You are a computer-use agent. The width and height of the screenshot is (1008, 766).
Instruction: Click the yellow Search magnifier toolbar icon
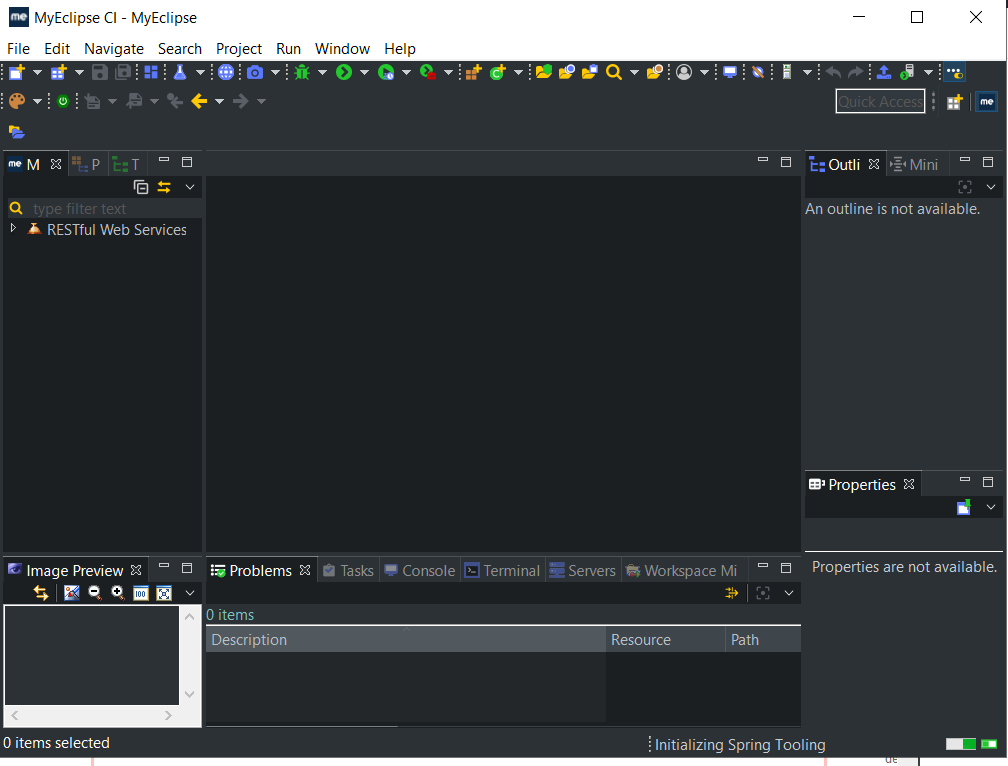pyautogui.click(x=614, y=72)
